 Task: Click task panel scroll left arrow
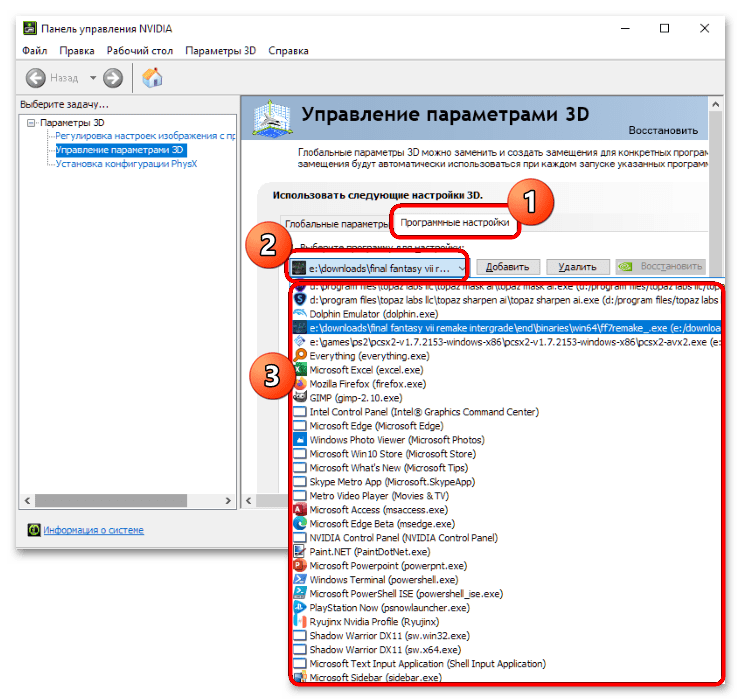click(27, 501)
